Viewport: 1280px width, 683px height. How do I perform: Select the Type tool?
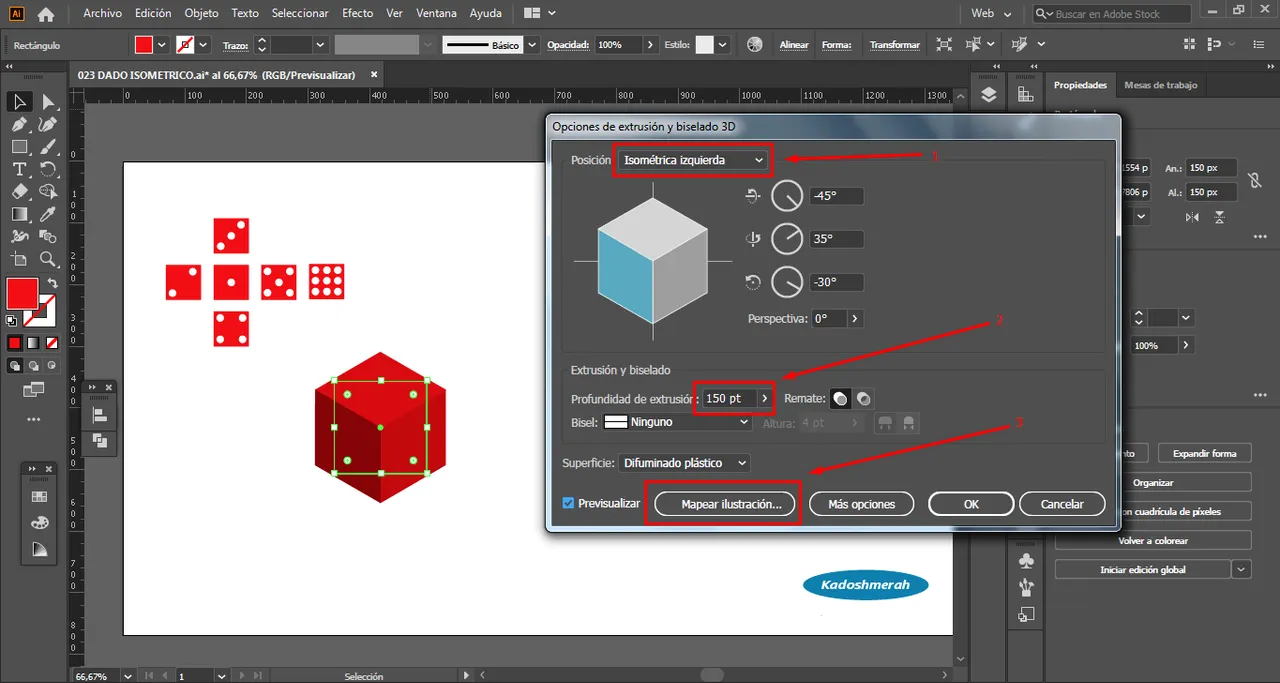pyautogui.click(x=19, y=169)
